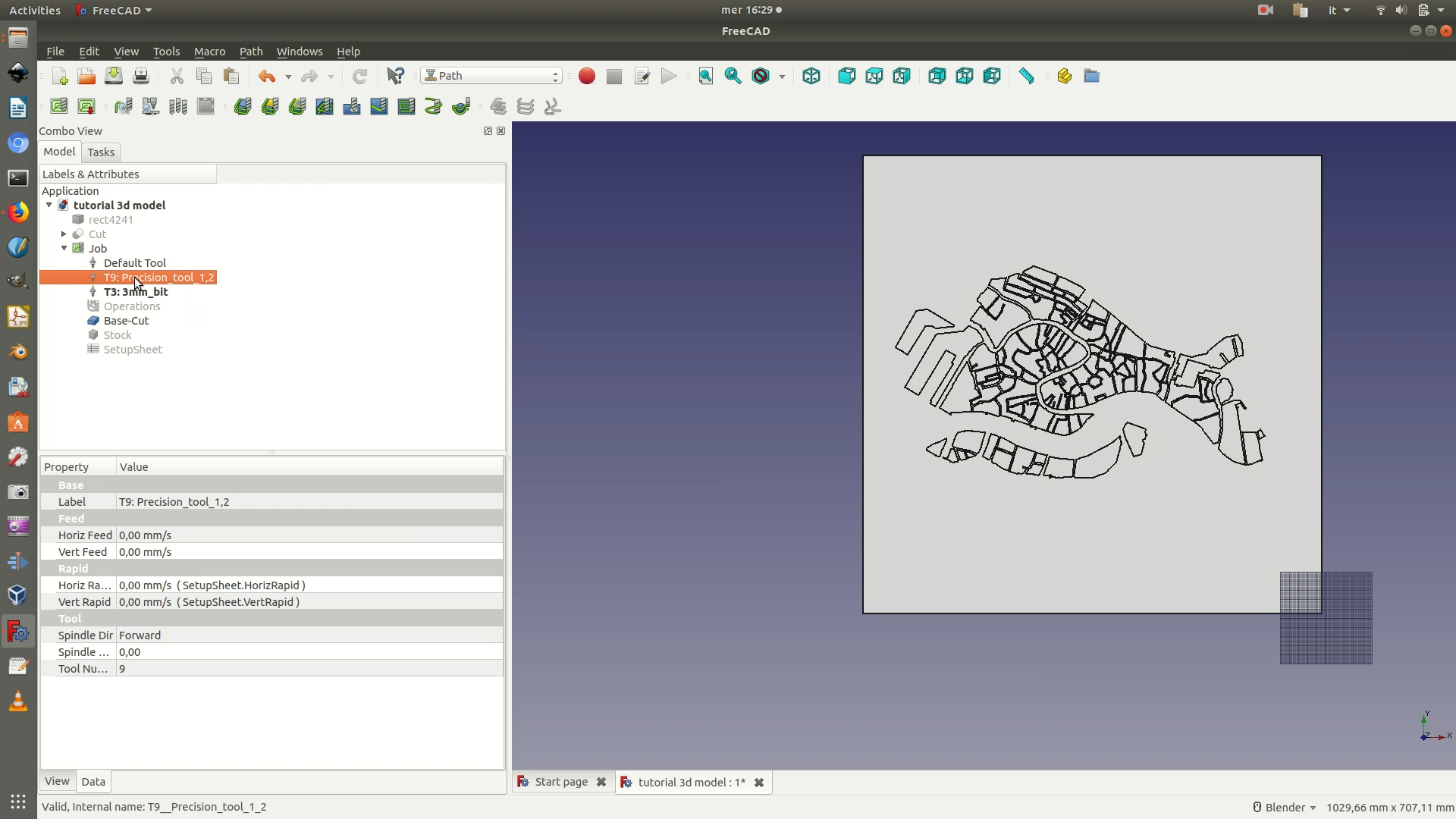Switch to the bottom view
The height and width of the screenshot is (819, 1456).
point(965,76)
